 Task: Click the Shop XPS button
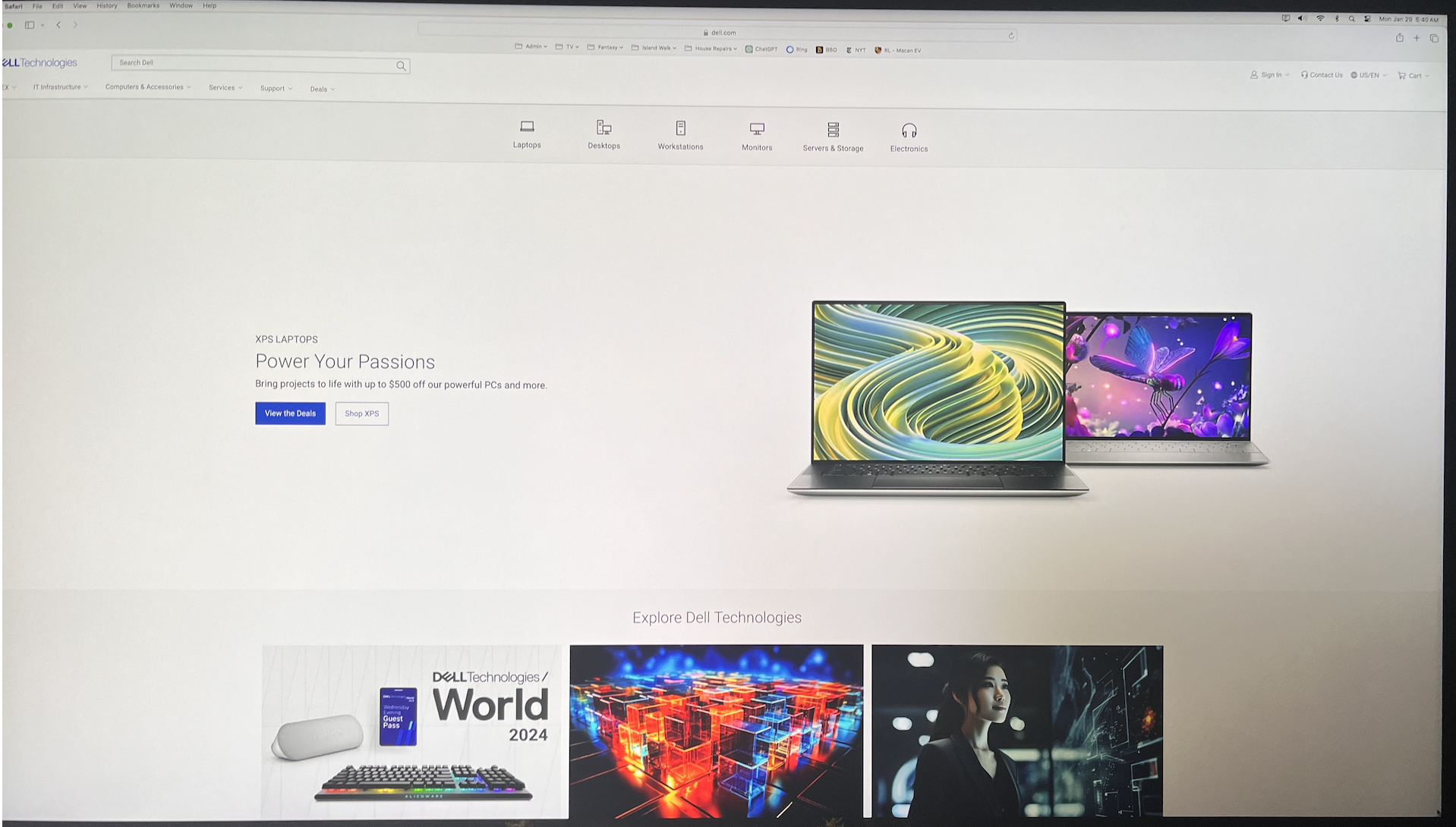click(x=361, y=413)
